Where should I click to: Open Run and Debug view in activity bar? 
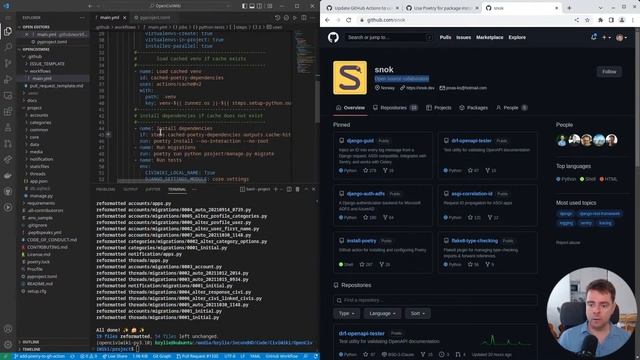(x=8, y=79)
